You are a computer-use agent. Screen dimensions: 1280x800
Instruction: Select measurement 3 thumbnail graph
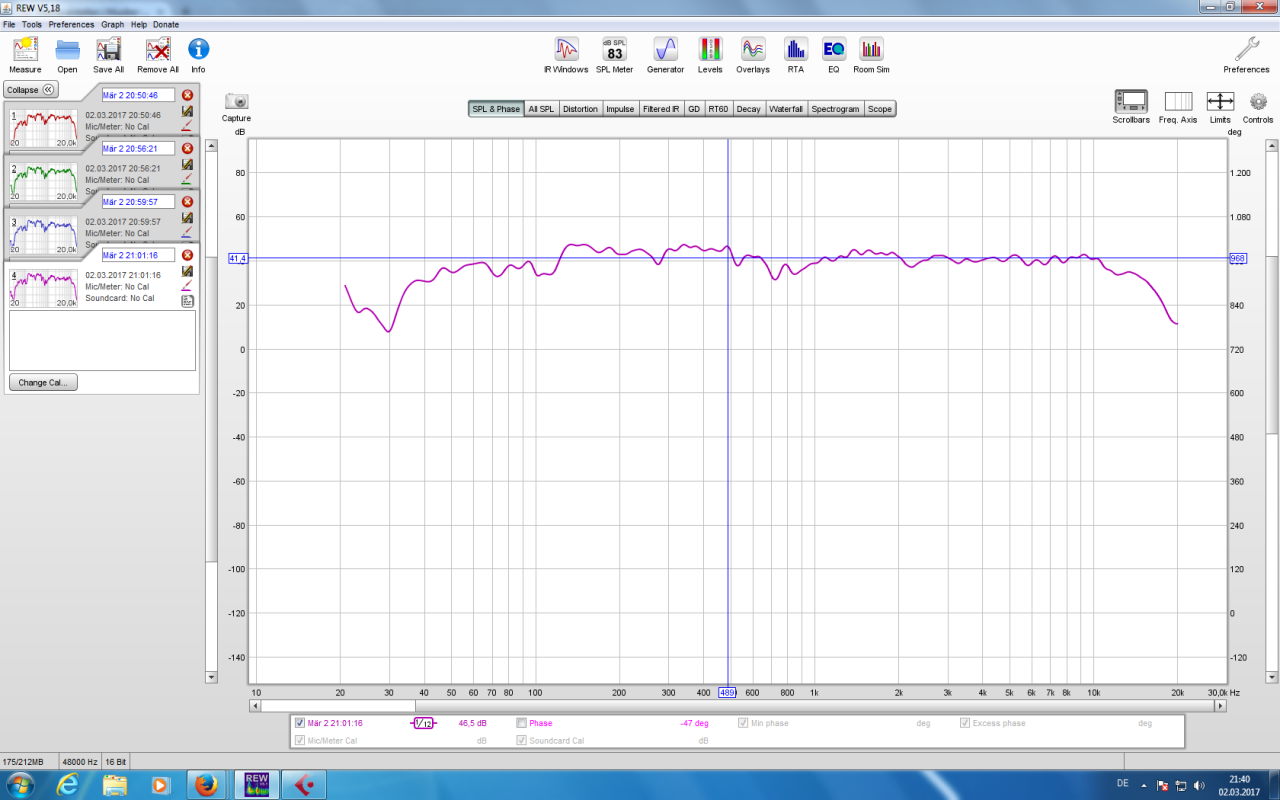tap(43, 233)
